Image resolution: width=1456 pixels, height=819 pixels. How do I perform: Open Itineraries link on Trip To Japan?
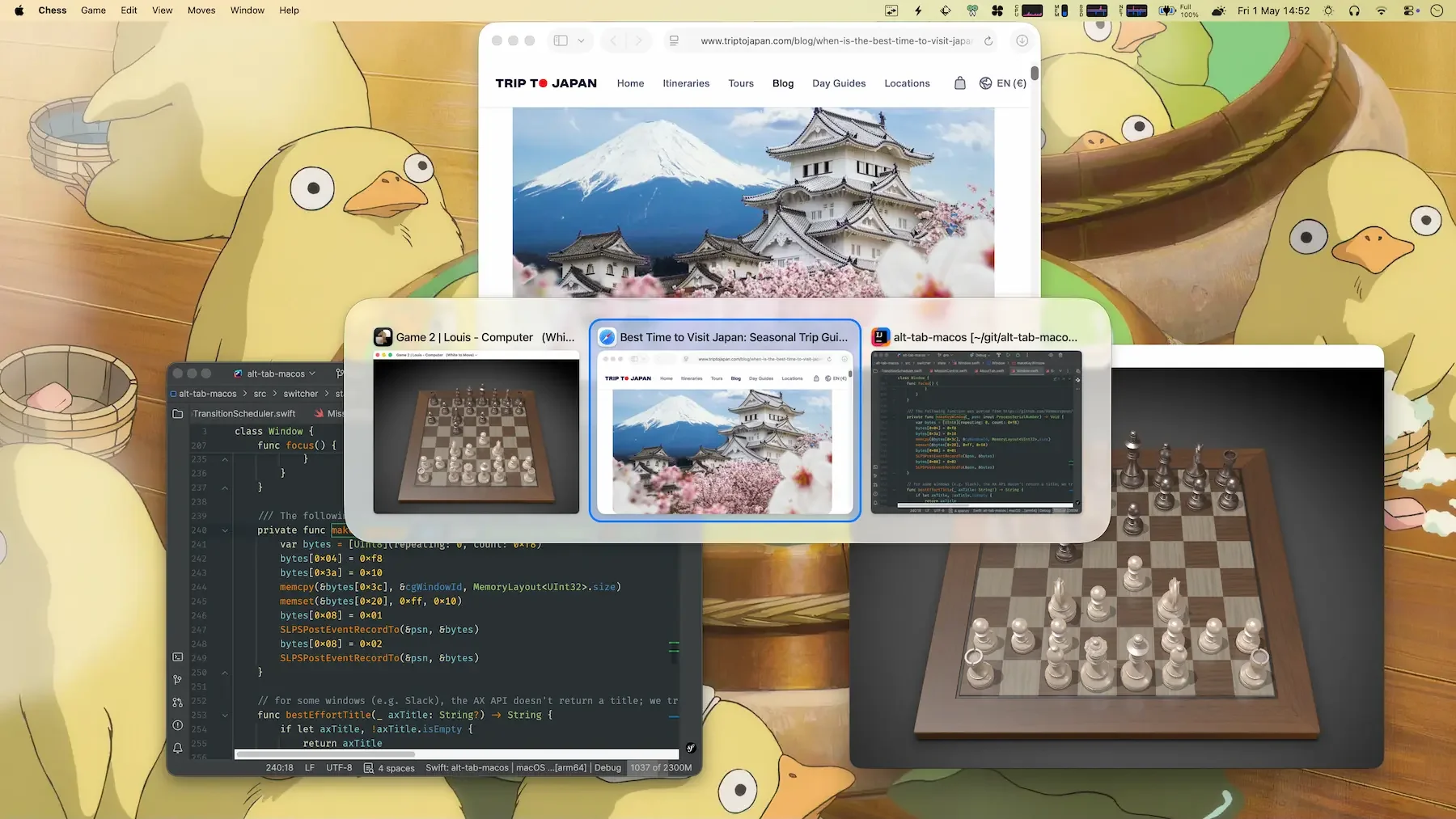(686, 83)
